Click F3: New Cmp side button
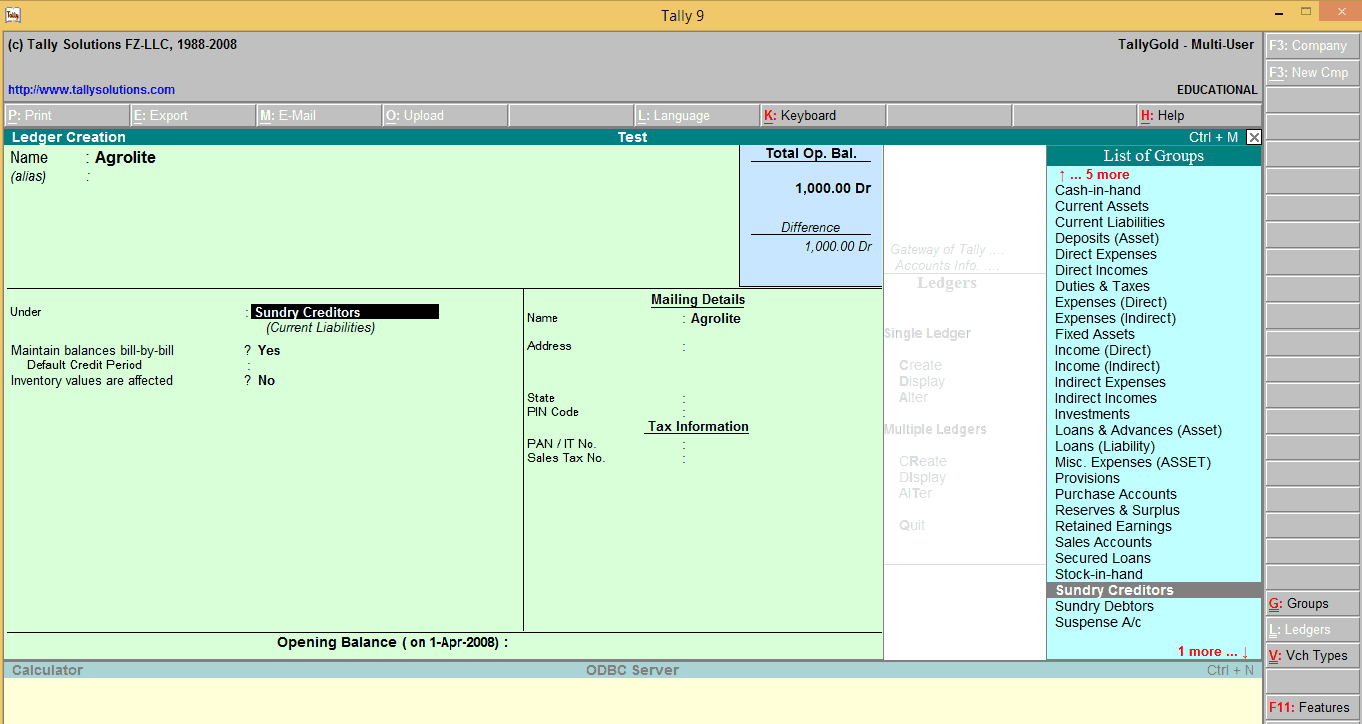The width and height of the screenshot is (1362, 724). tap(1313, 73)
